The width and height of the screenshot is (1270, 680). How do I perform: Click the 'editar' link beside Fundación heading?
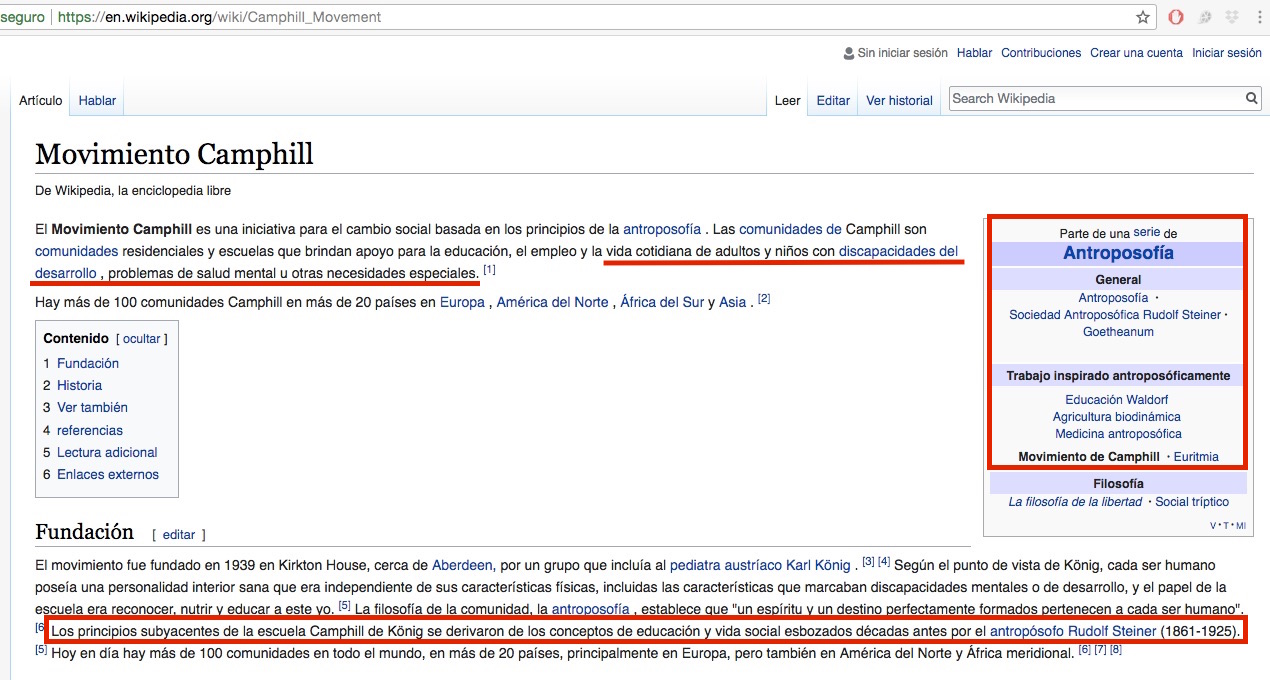pyautogui.click(x=179, y=534)
